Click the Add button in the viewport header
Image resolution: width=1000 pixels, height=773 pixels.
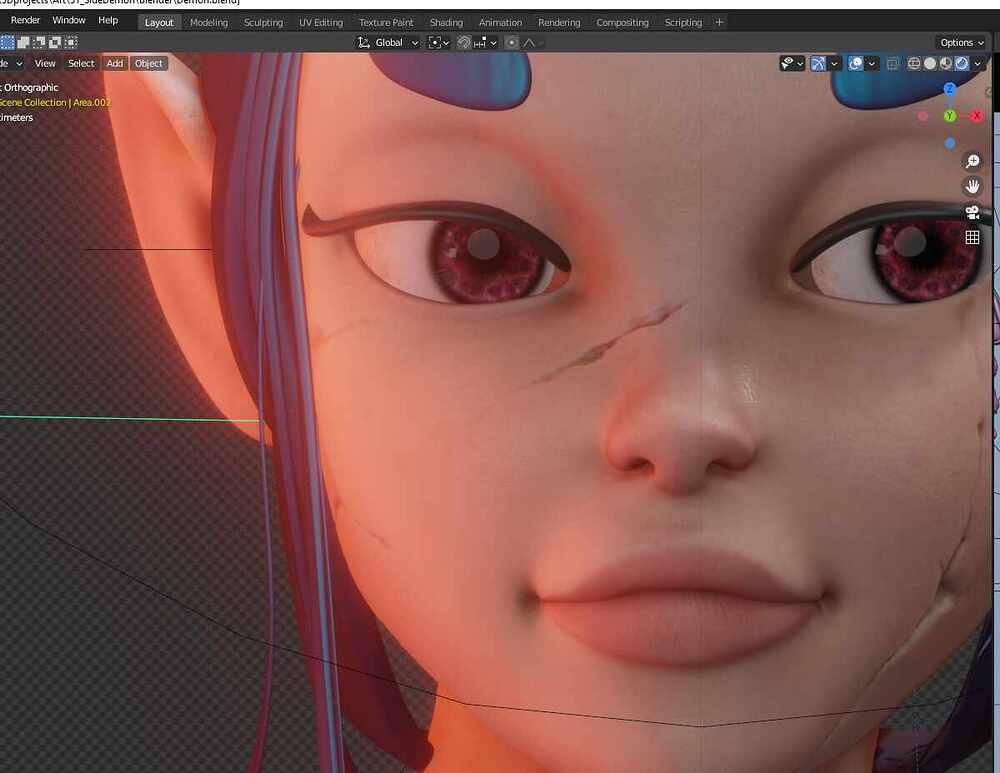click(x=114, y=63)
